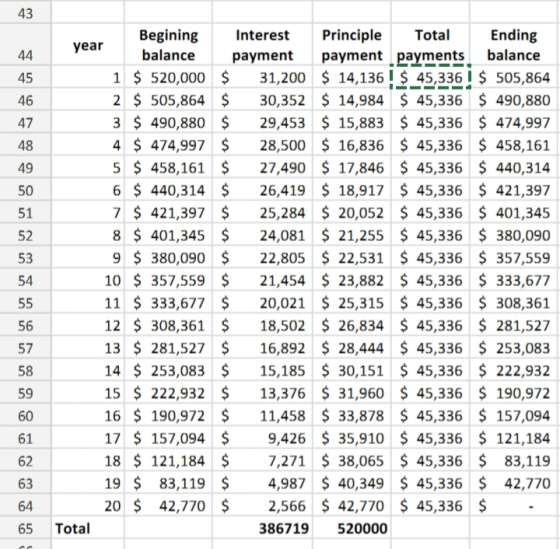Viewport: 560px width, 549px height.
Task: Select year 20 cell
Action: [88, 506]
